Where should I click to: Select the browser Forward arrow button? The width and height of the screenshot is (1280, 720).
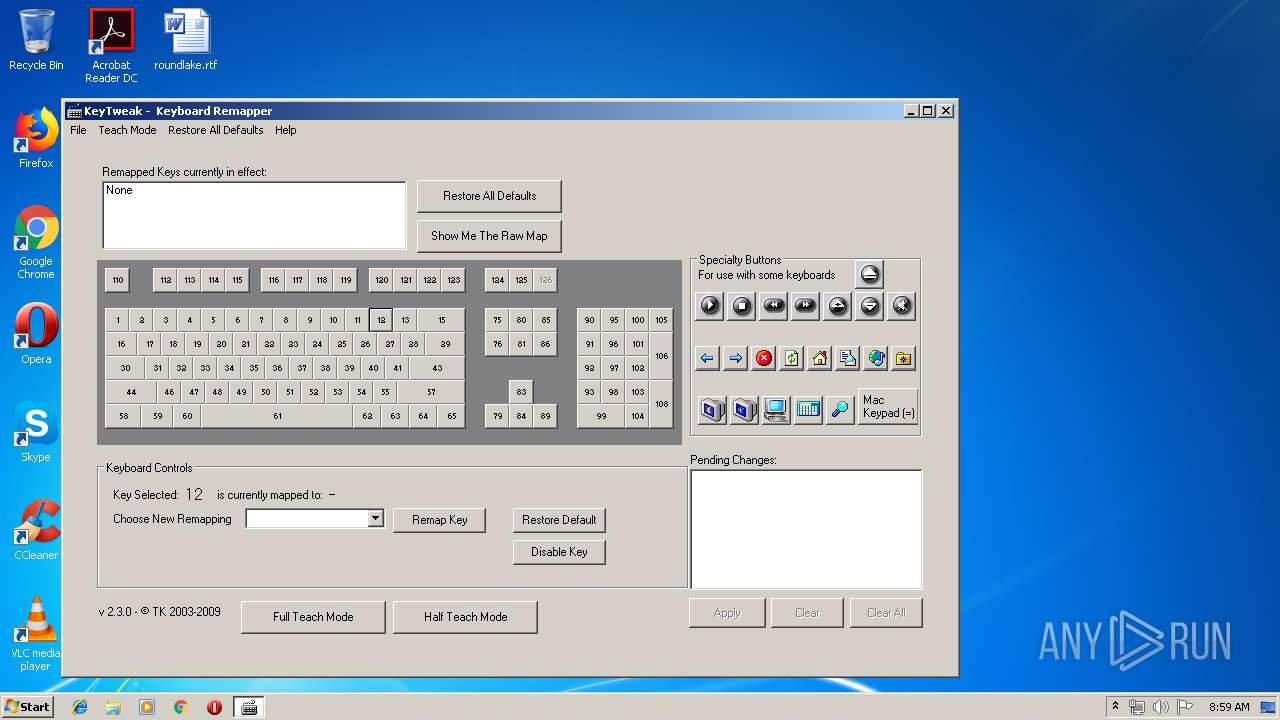click(736, 358)
